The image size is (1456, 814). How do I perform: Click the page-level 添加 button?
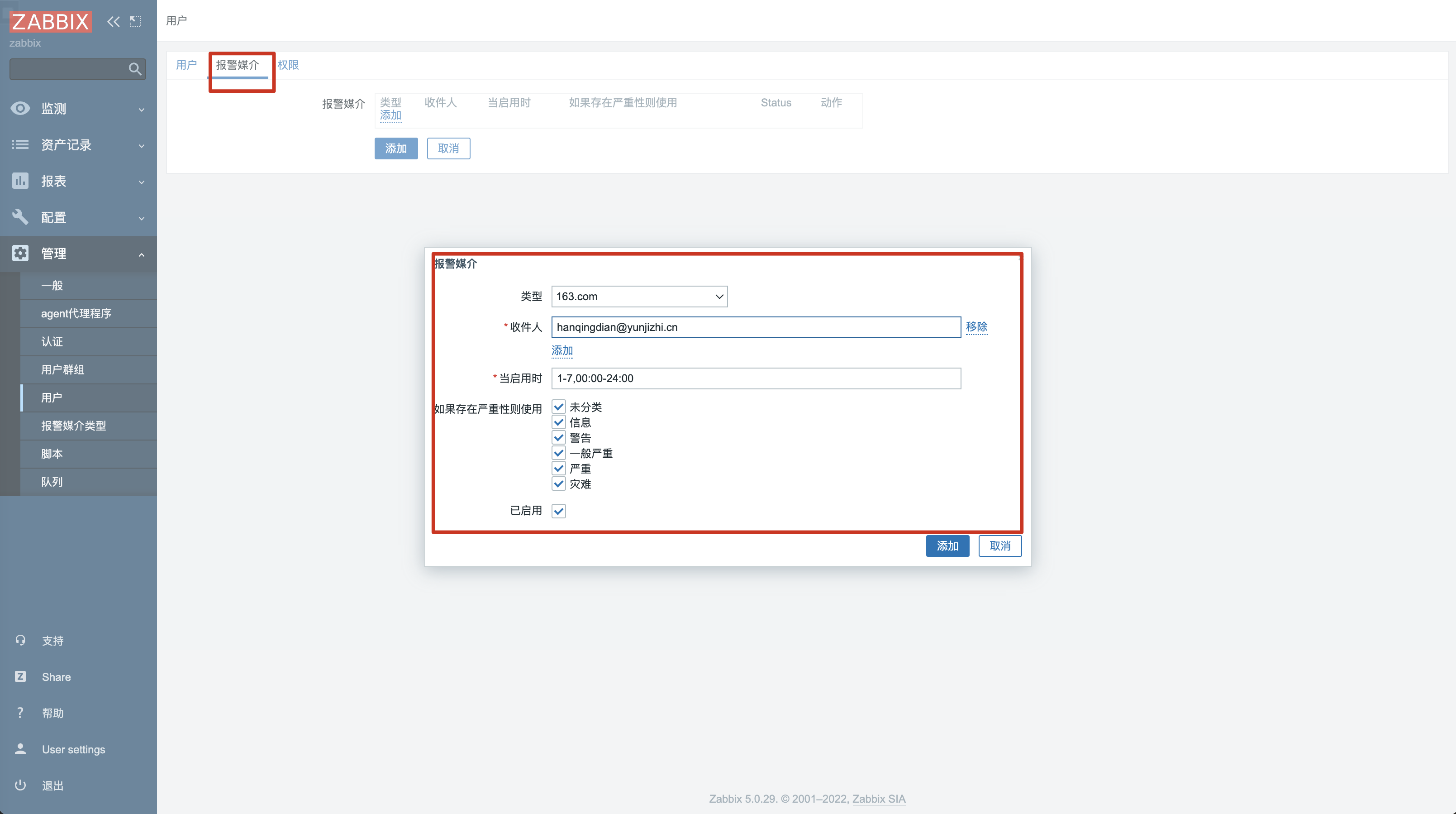(x=395, y=148)
